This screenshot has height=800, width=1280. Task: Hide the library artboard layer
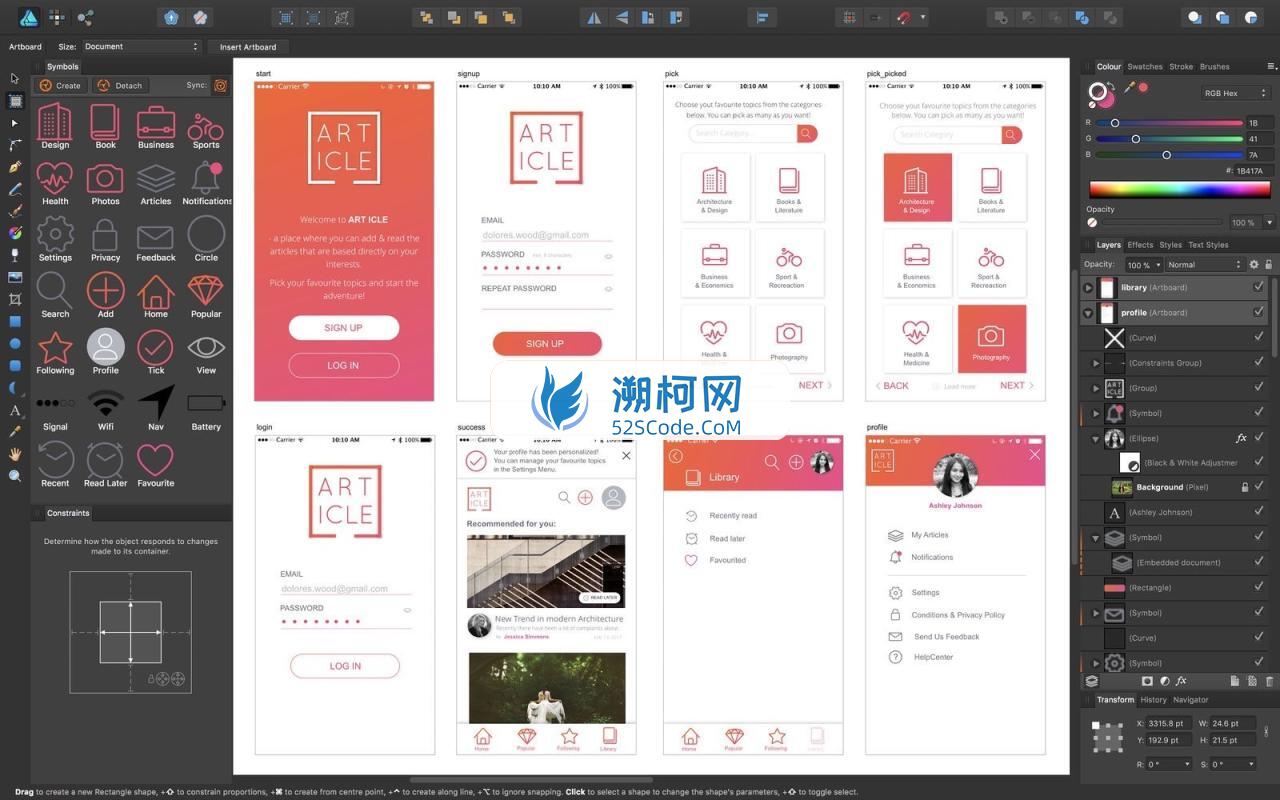1259,287
